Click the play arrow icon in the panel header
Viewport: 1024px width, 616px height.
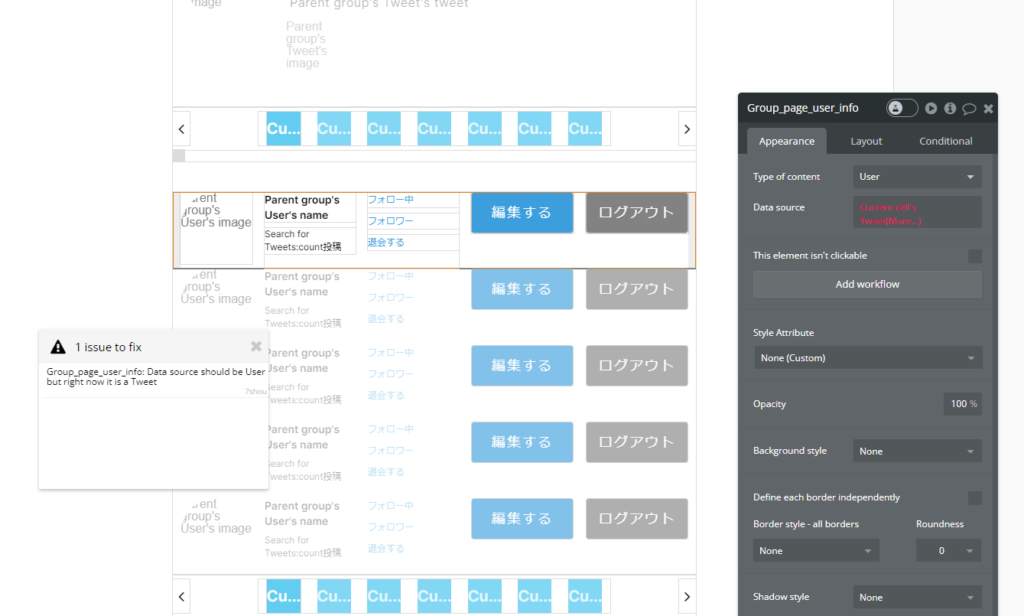click(931, 108)
